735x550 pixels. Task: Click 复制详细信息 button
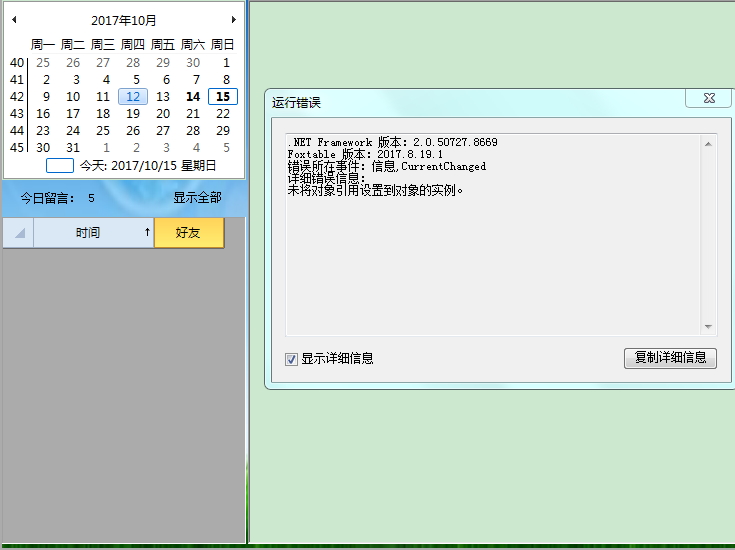point(670,358)
